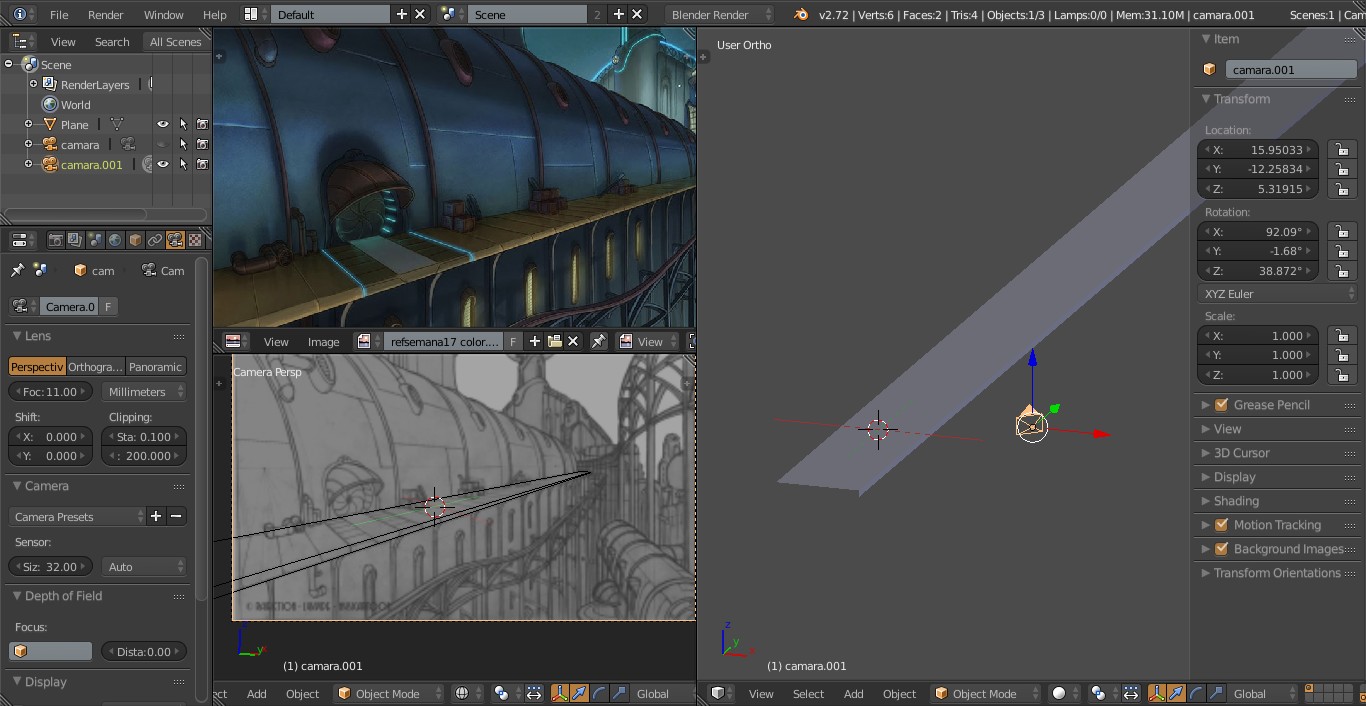Click the Perspective lens button
1366x706 pixels.
click(x=37, y=367)
